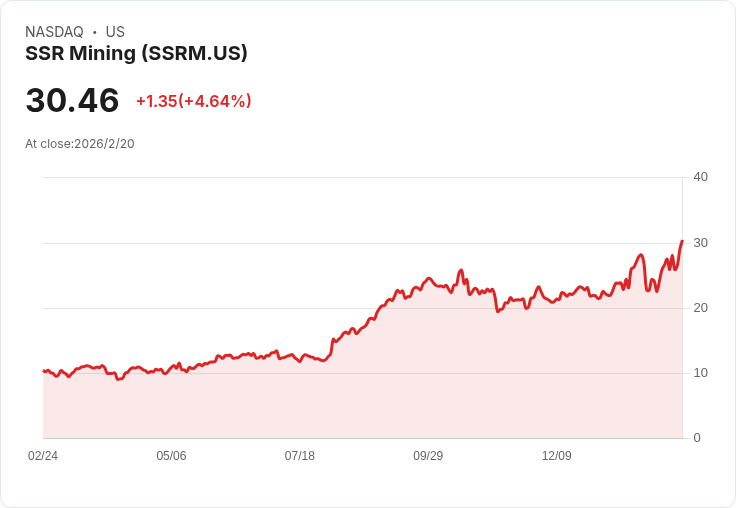Click the US market label
This screenshot has height=508, width=736.
coord(115,32)
